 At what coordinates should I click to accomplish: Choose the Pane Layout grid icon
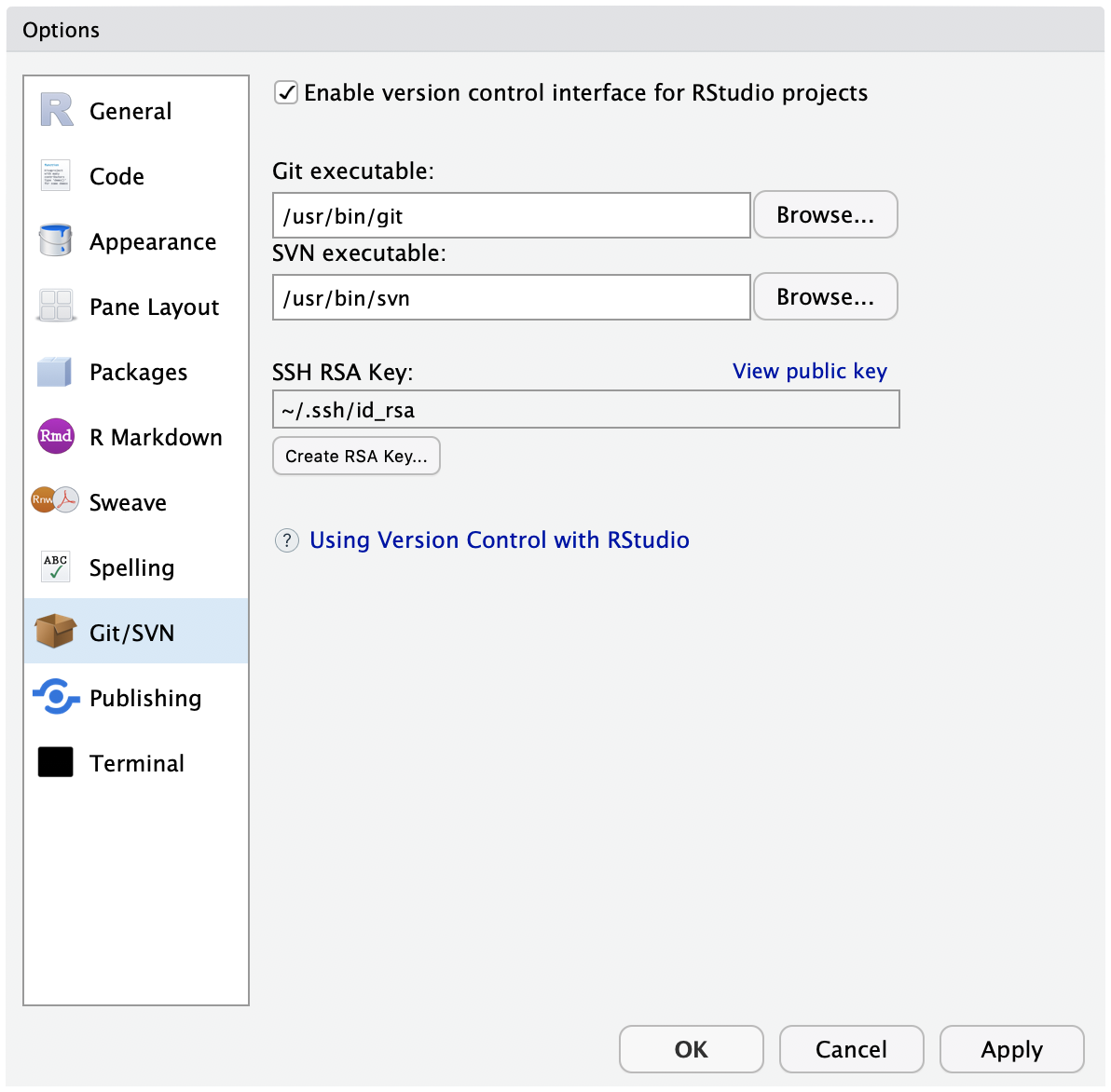click(x=55, y=306)
